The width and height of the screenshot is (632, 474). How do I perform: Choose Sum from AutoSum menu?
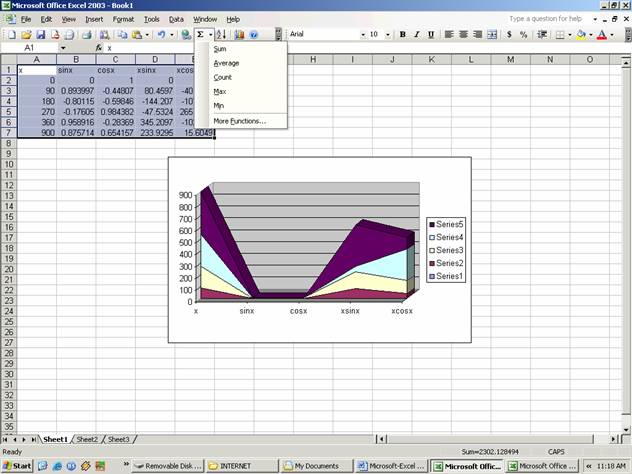pos(241,49)
